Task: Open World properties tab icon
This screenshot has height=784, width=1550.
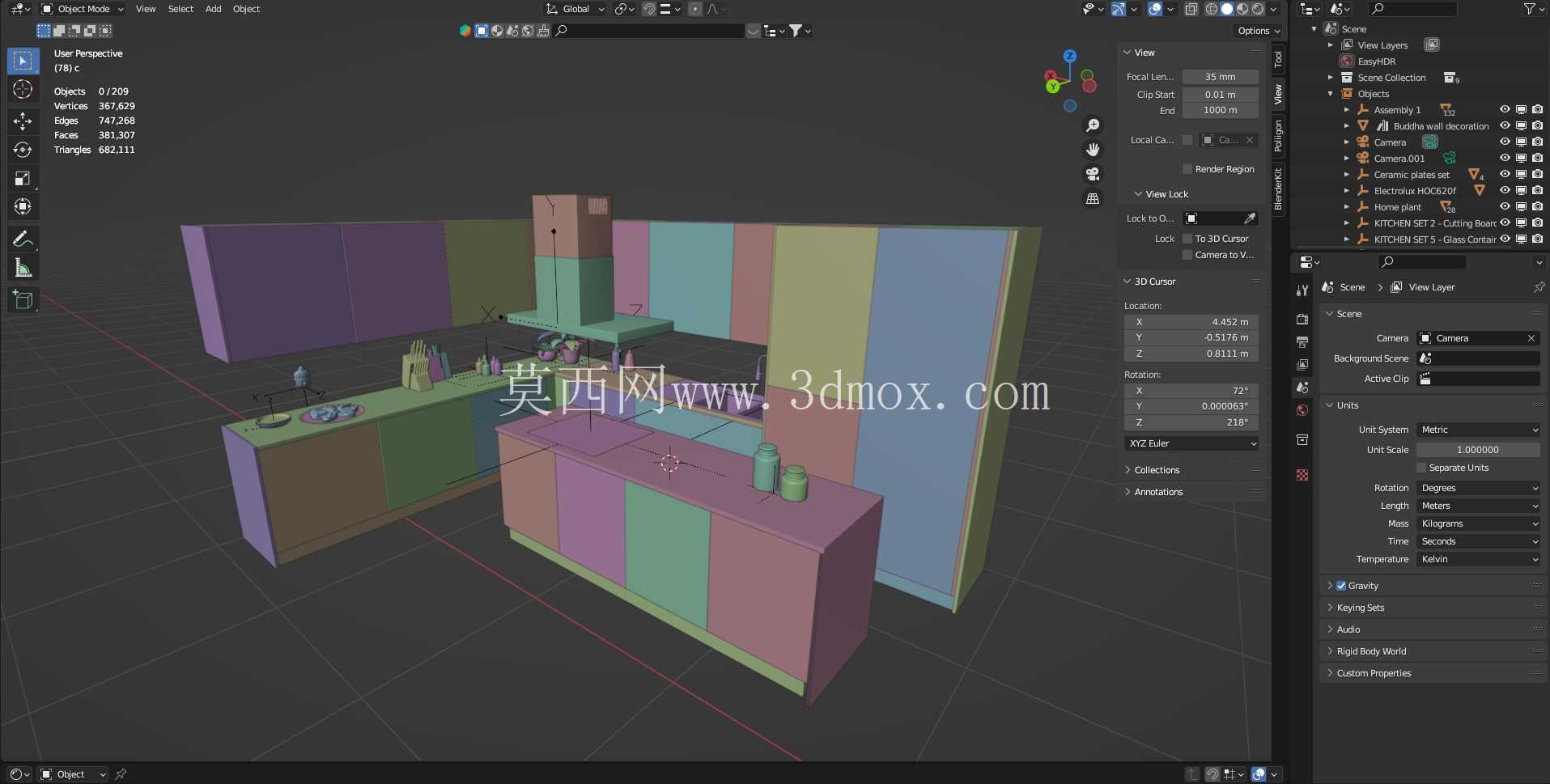Action: pos(1302,410)
